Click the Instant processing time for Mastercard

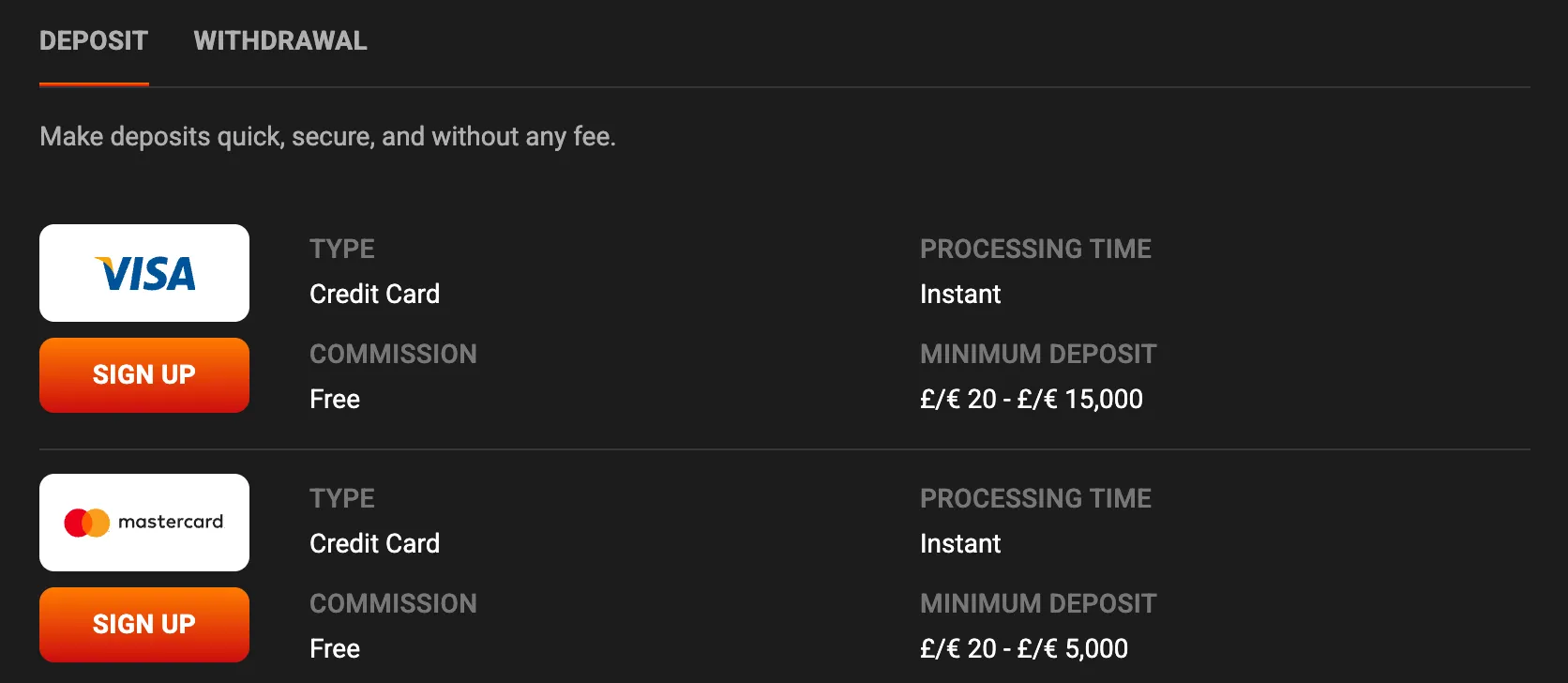tap(960, 543)
